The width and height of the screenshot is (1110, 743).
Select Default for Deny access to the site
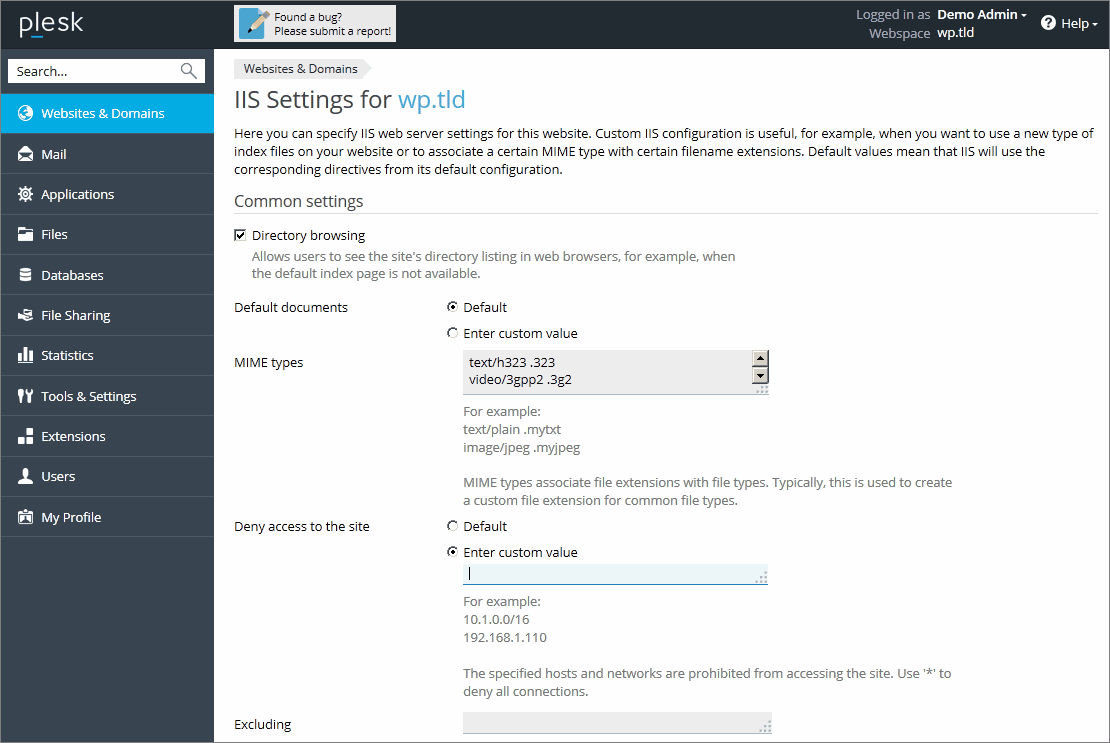click(x=453, y=526)
